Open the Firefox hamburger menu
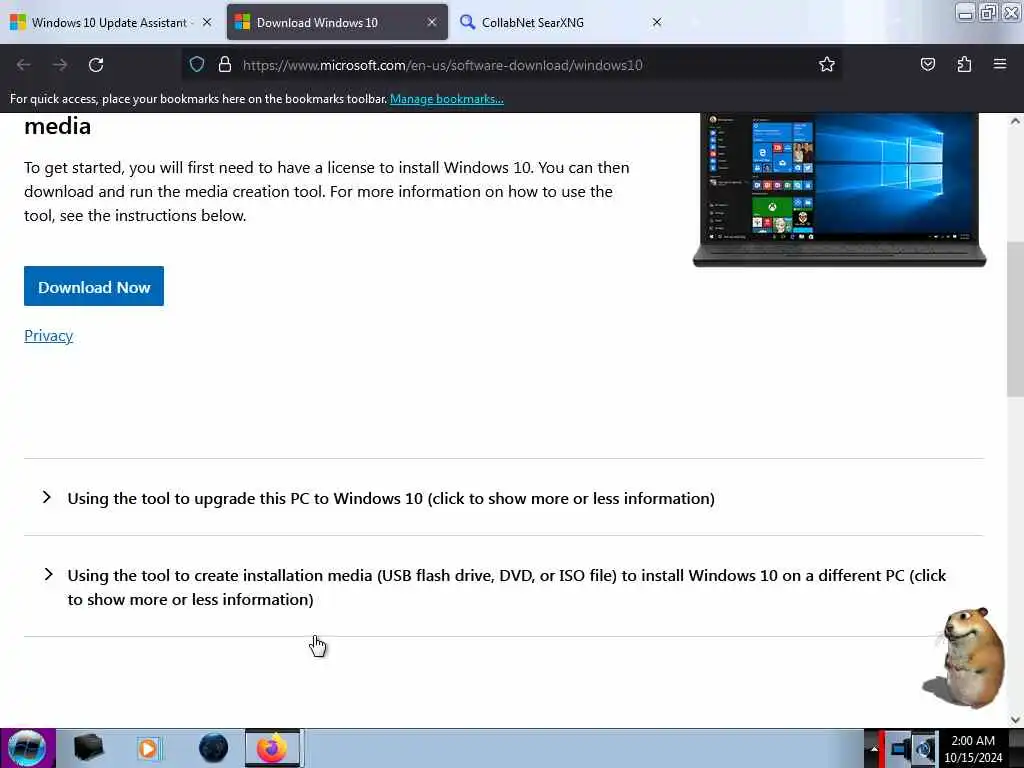The width and height of the screenshot is (1024, 768). (x=1000, y=64)
